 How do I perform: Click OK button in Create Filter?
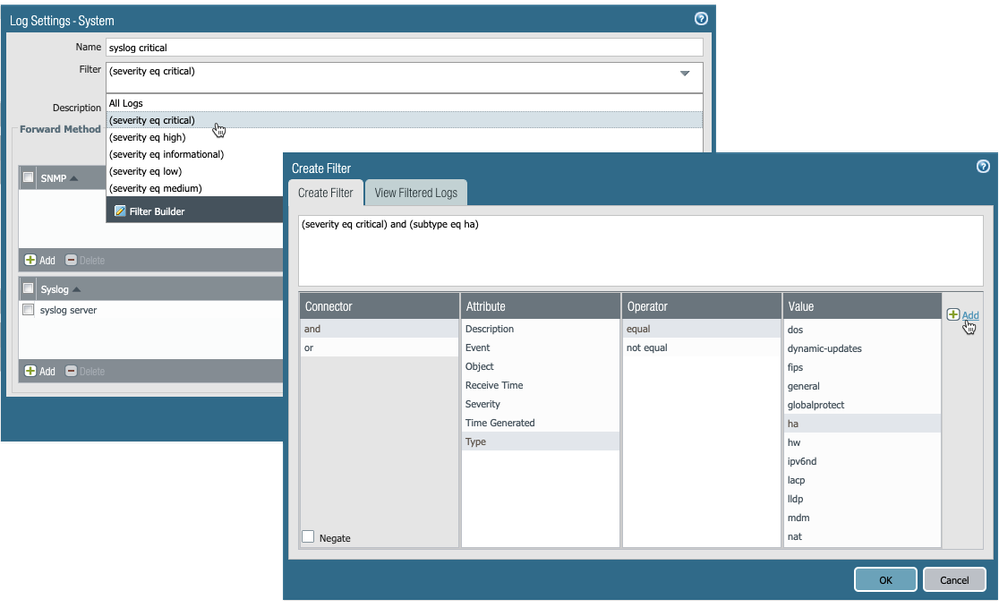click(x=885, y=579)
